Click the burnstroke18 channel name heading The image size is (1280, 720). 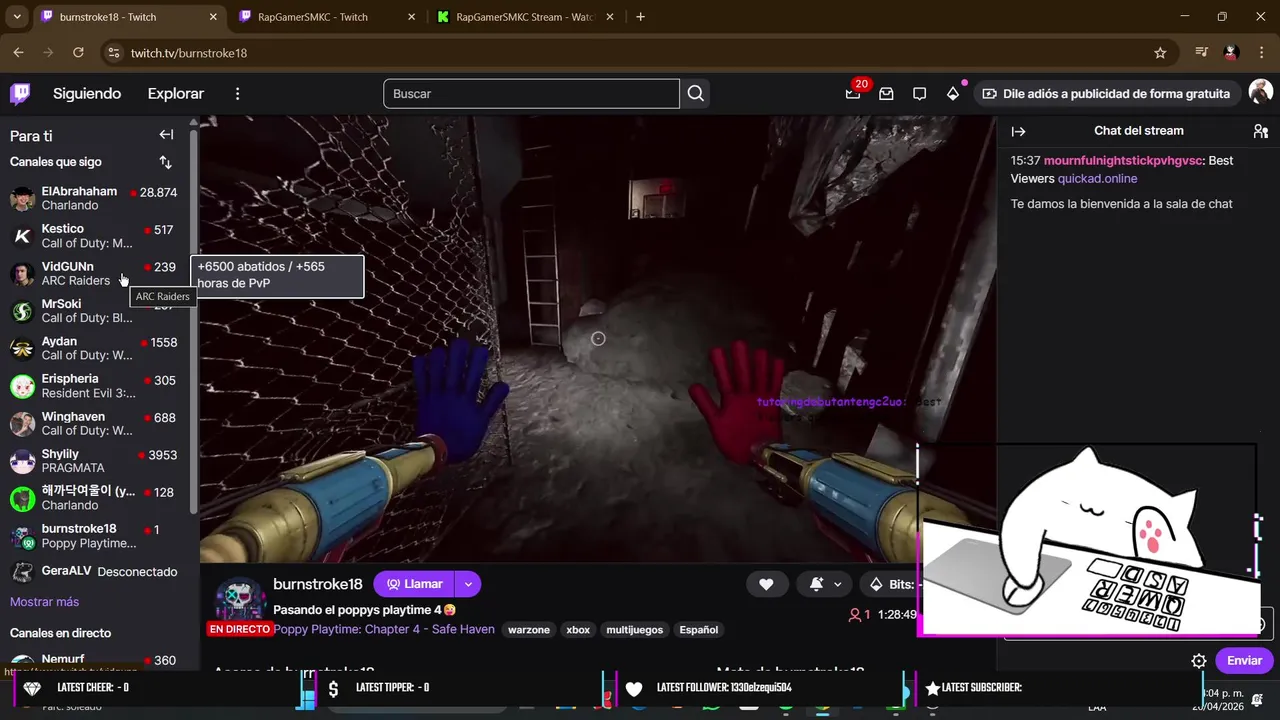(x=318, y=584)
